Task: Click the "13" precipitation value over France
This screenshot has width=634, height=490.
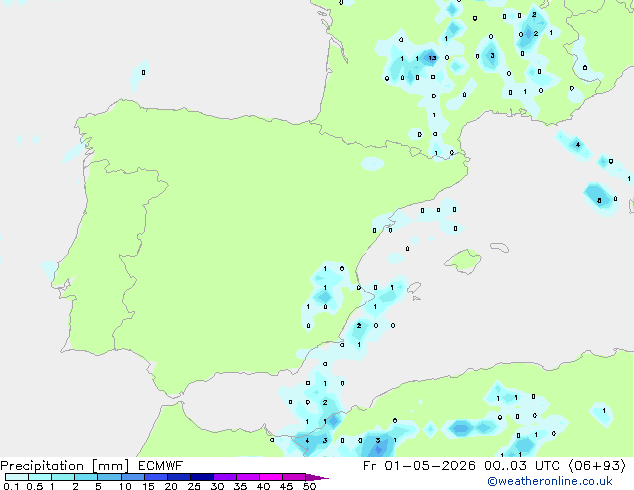Action: pos(432,58)
